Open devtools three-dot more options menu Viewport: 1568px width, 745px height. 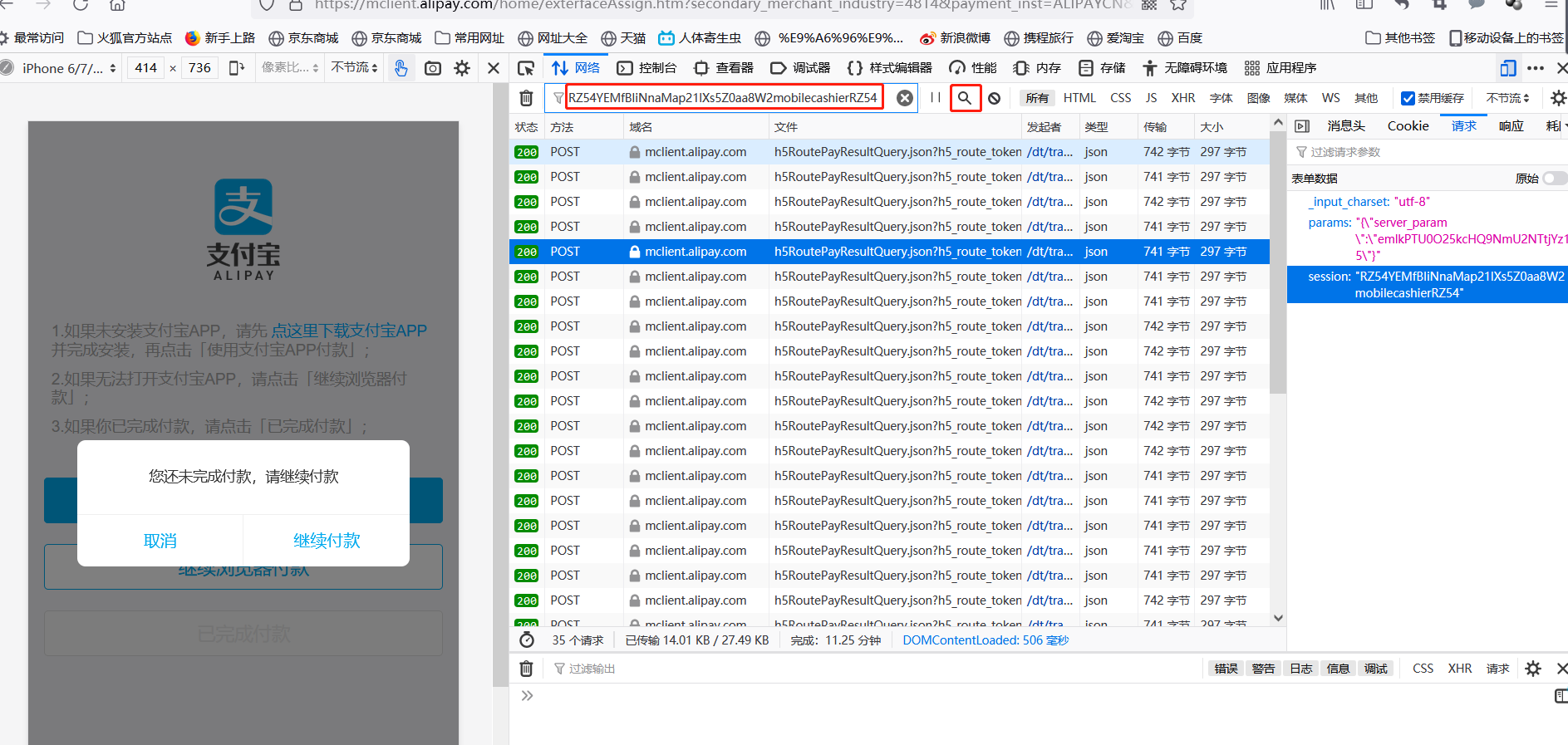(x=1536, y=68)
